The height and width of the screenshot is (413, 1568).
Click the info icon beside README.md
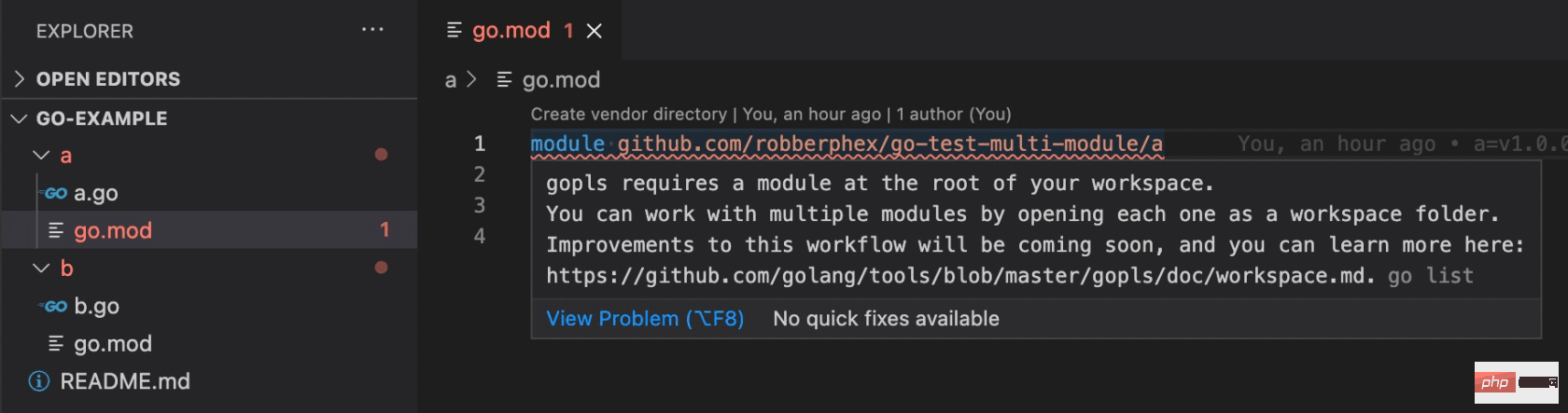pos(39,381)
